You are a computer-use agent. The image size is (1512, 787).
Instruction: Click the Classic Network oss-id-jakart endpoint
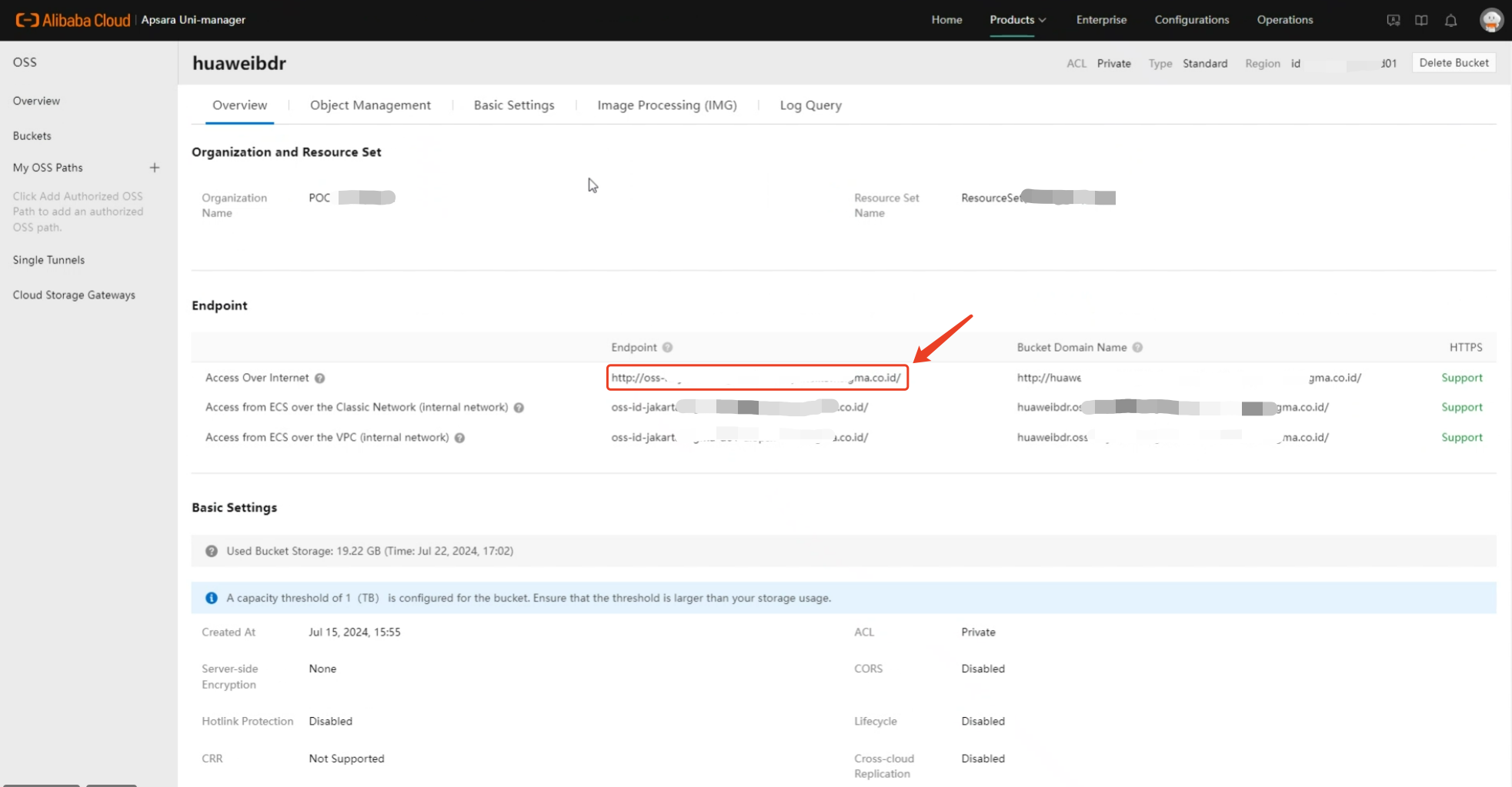click(739, 408)
